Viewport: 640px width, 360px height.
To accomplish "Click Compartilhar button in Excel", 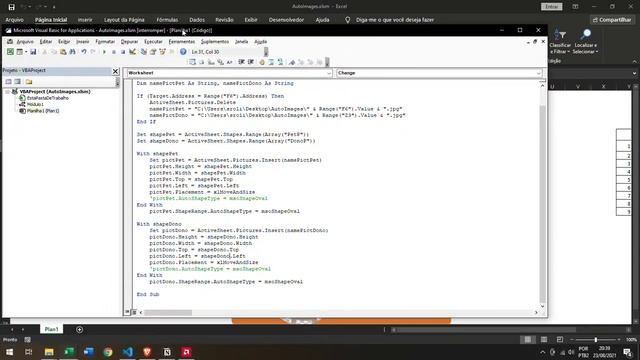I will [x=612, y=20].
